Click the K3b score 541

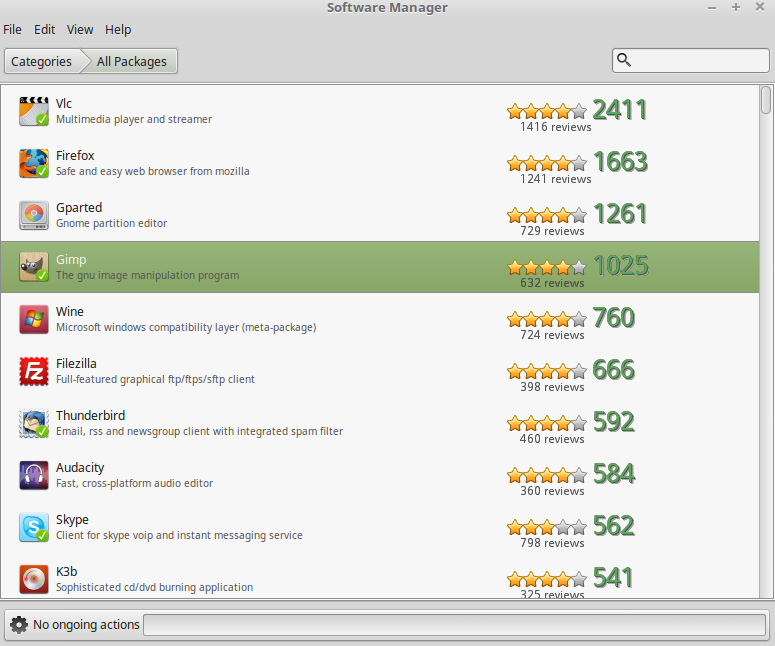pyautogui.click(x=612, y=577)
